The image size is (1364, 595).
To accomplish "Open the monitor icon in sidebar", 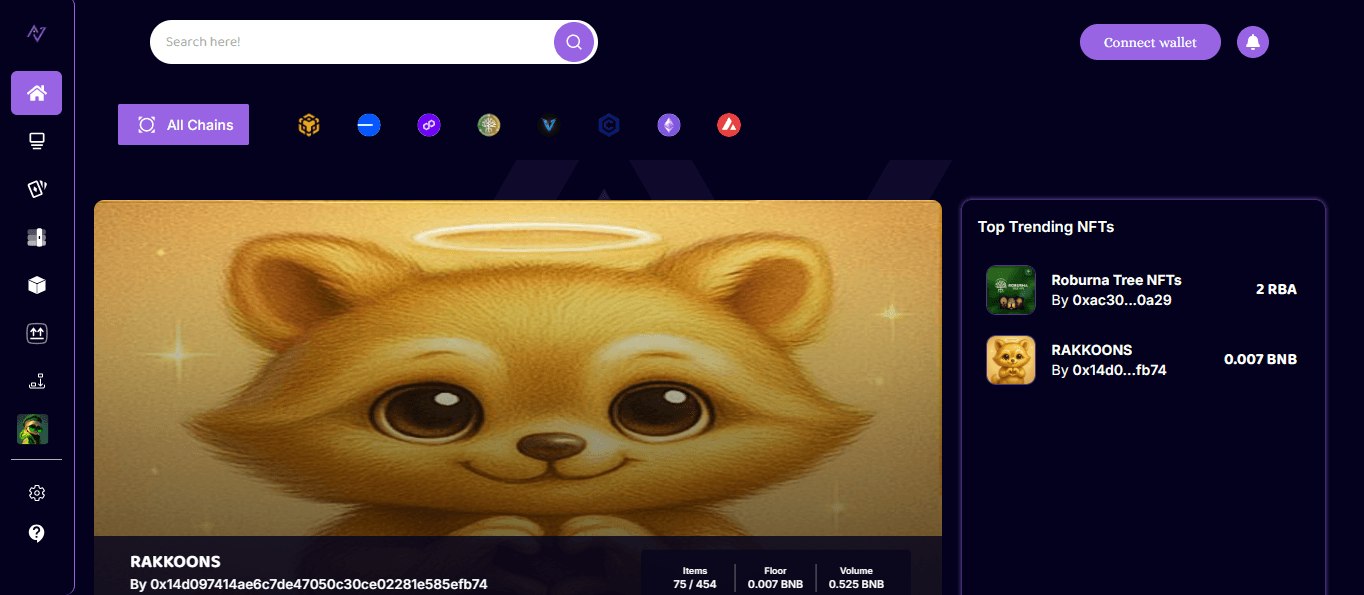I will [37, 141].
